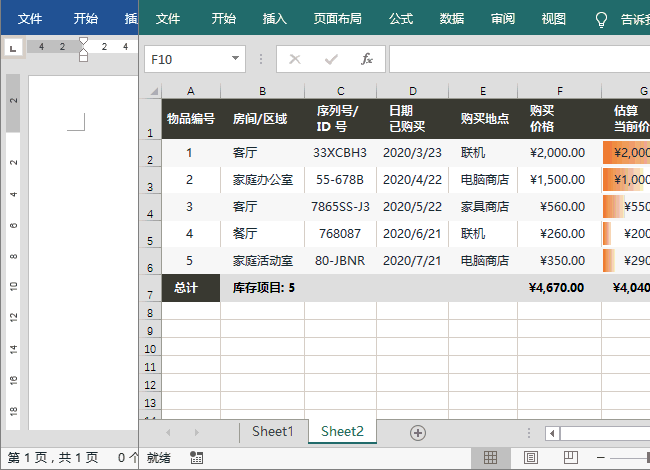This screenshot has width=650, height=470.
Task: Click the Tell Me lightbulb icon
Action: pos(601,19)
